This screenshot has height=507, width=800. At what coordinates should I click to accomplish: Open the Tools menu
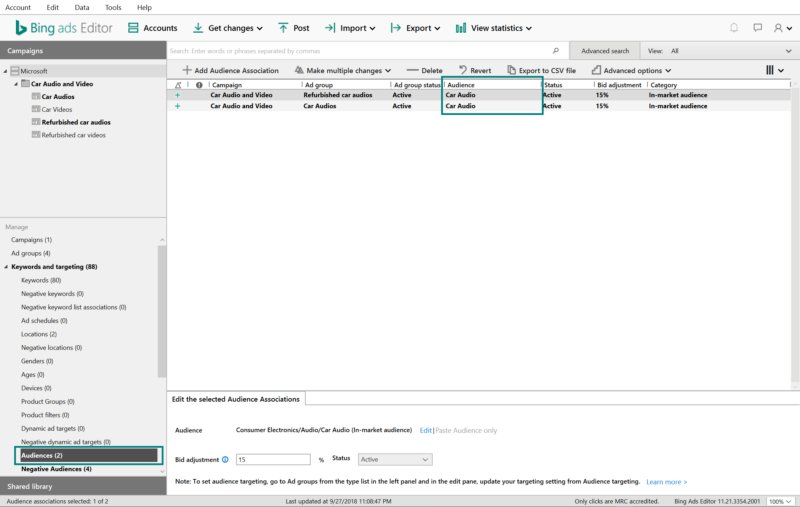[113, 7]
